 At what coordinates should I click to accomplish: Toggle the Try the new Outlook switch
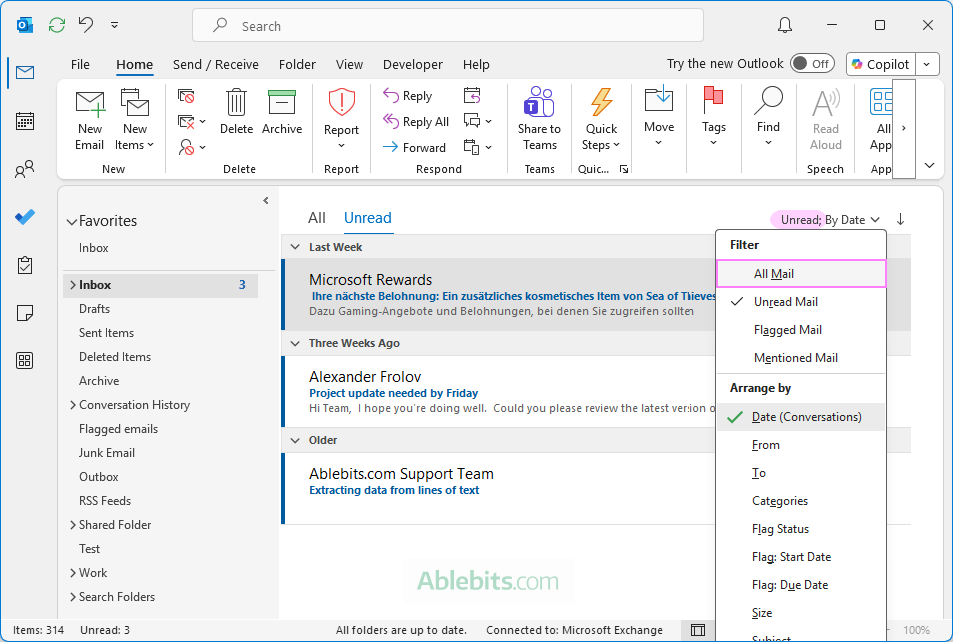click(x=813, y=64)
